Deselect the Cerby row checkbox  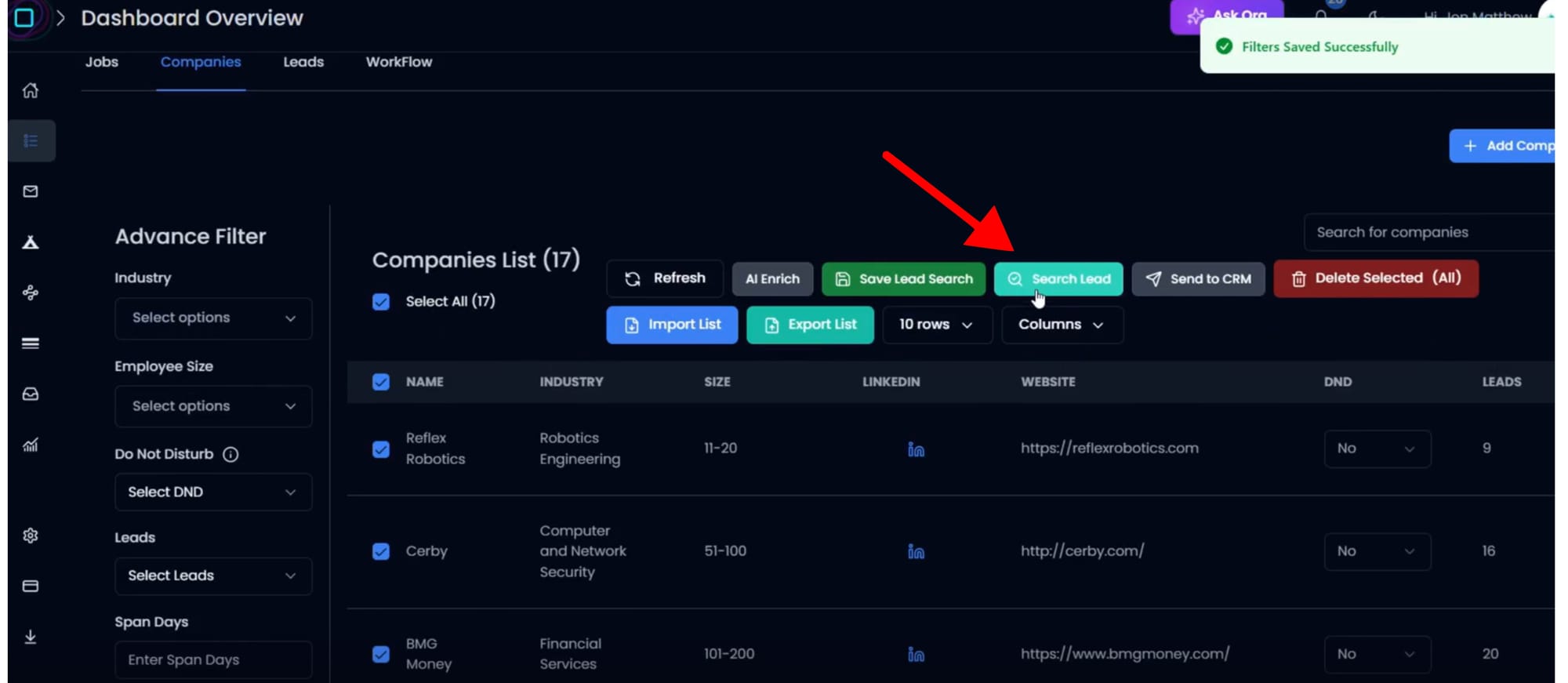(x=381, y=552)
